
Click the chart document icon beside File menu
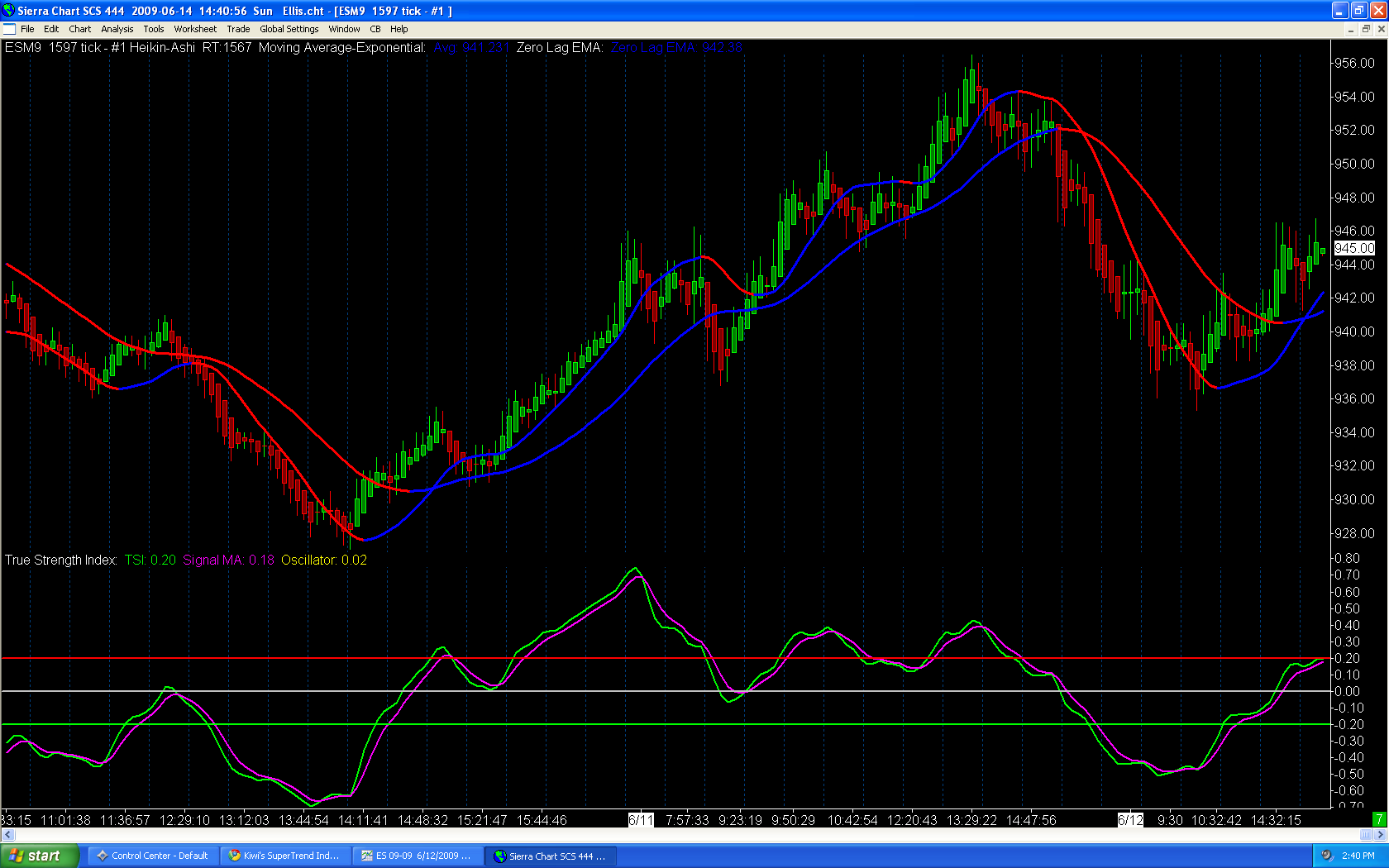click(x=9, y=29)
